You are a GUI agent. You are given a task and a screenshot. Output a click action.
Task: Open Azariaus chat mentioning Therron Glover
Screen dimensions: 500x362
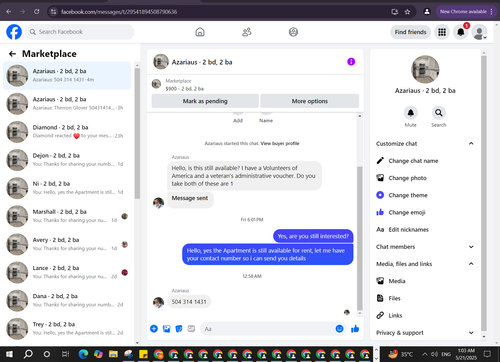coord(67,103)
